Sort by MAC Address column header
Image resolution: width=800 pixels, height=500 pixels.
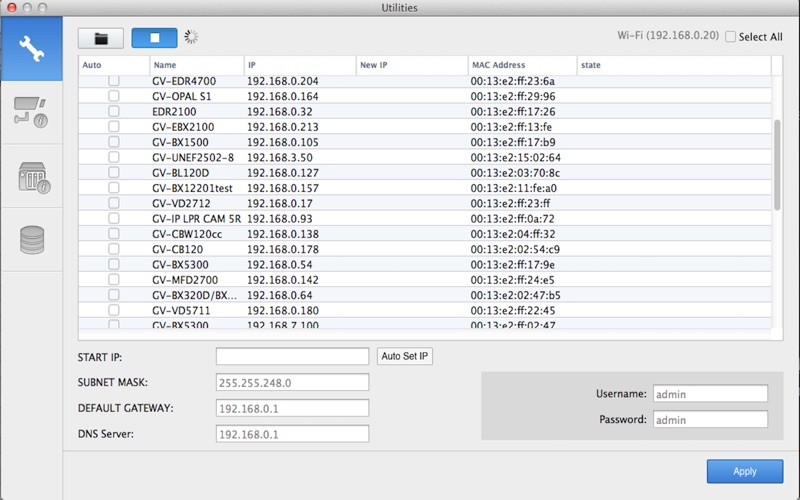(x=522, y=65)
